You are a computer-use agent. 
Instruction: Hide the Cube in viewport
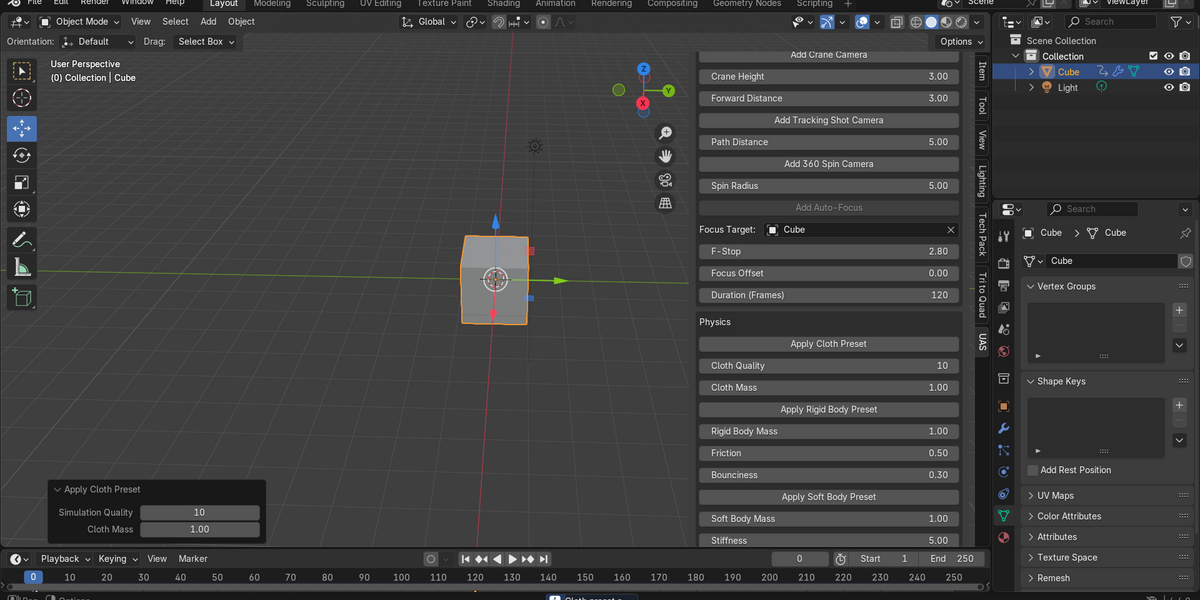coord(1168,72)
